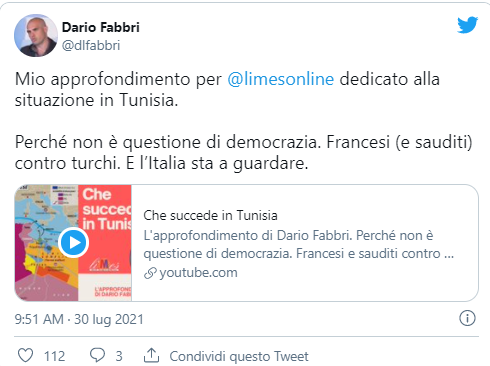Image resolution: width=490 pixels, height=366 pixels.
Task: Reply using the speech bubble icon
Action: tap(97, 355)
